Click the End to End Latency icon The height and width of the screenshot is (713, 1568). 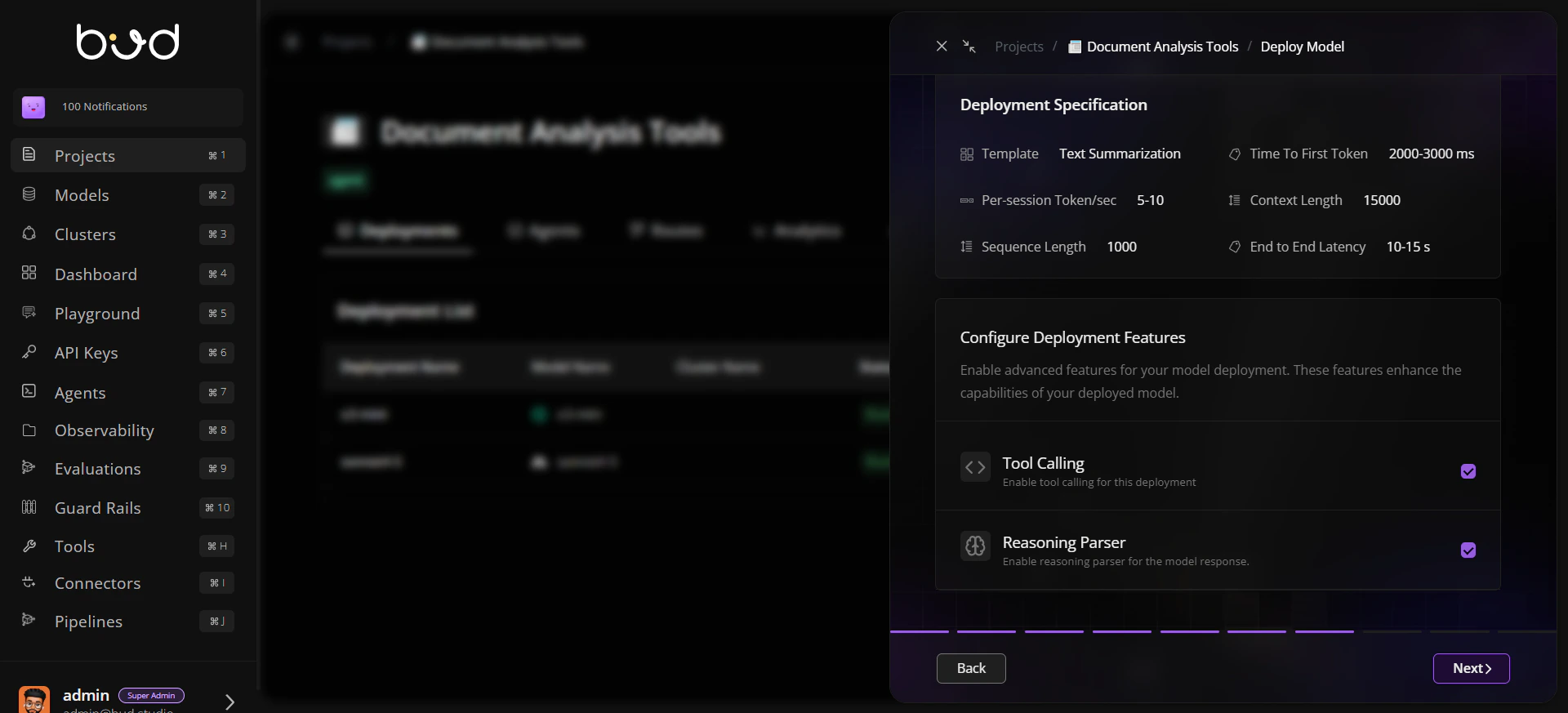coord(1234,247)
